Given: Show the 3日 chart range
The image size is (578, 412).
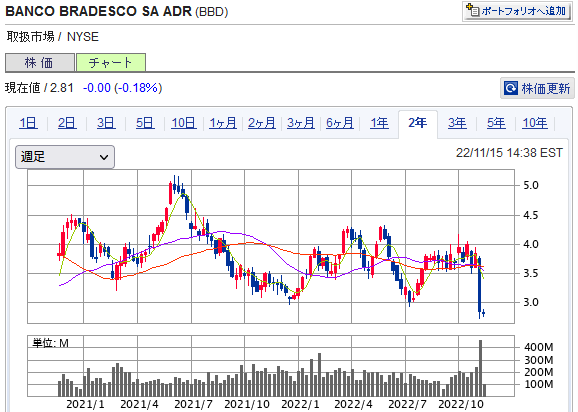Looking at the screenshot, I should 106,123.
